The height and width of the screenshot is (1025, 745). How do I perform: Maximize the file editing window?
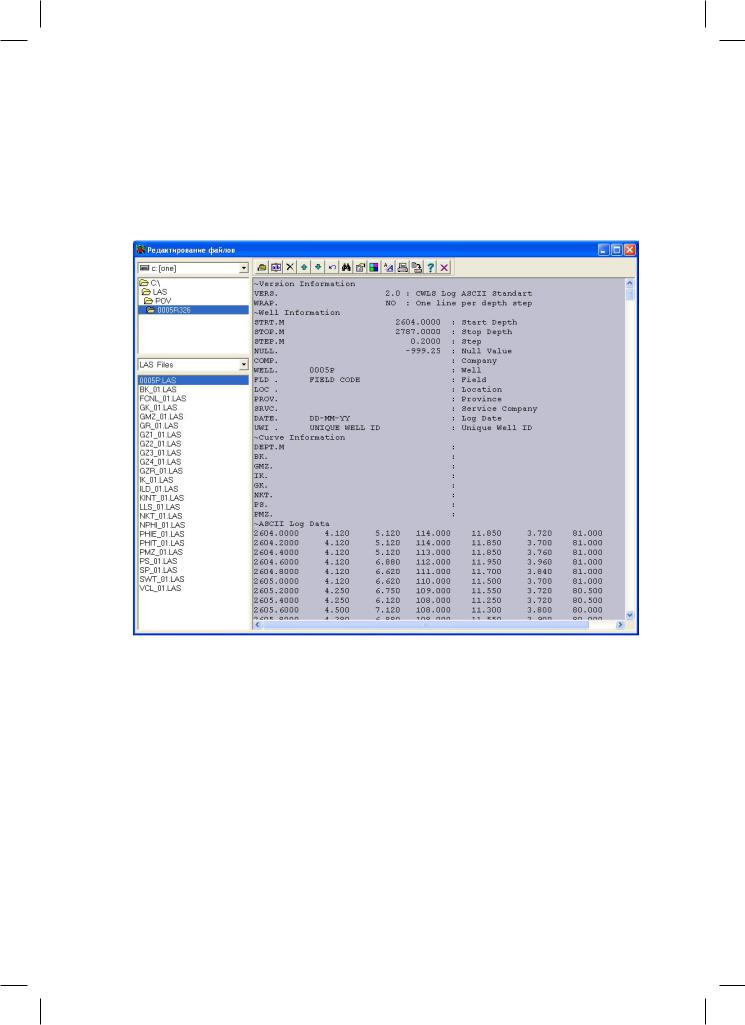click(616, 250)
